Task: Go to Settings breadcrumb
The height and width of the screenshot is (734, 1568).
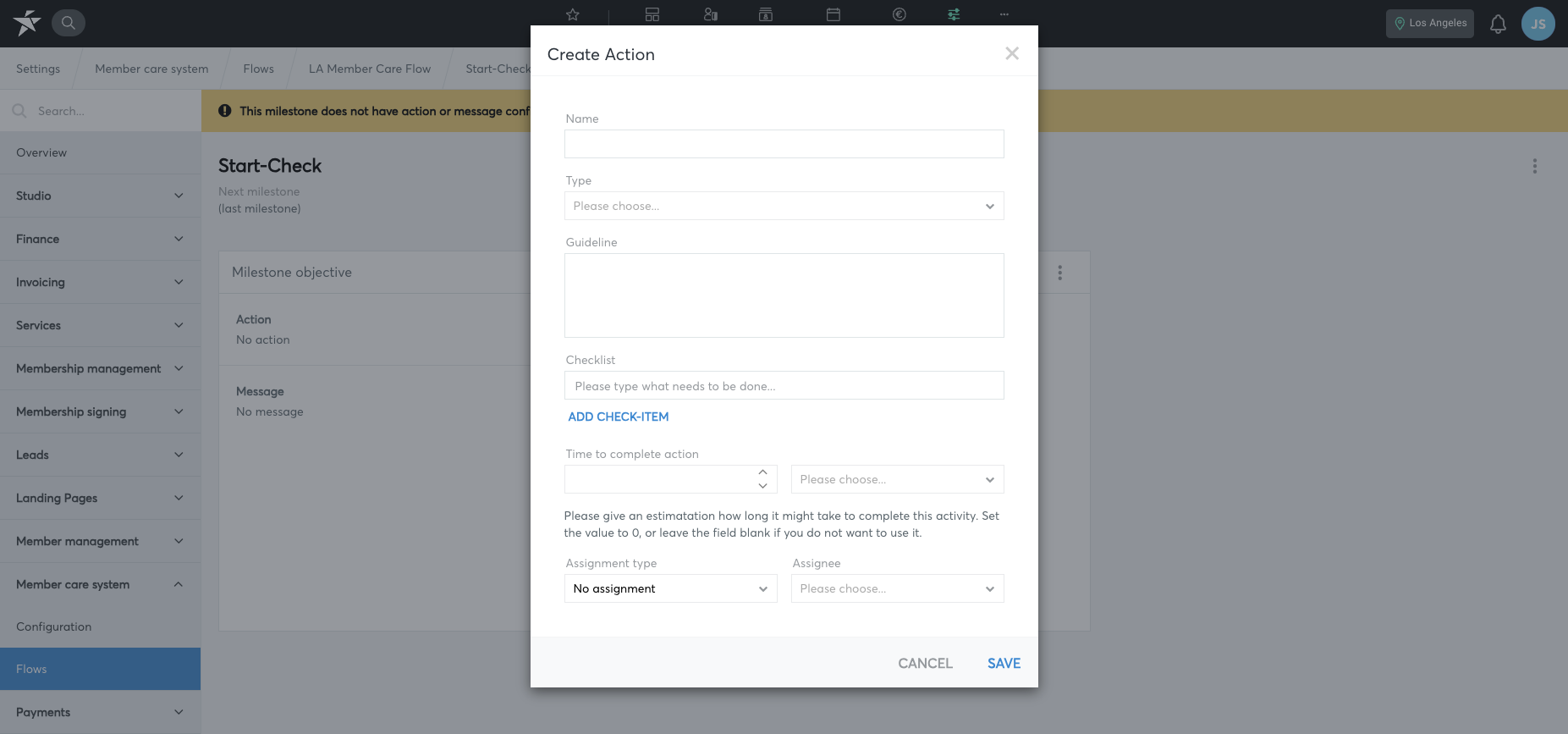Action: click(x=38, y=69)
